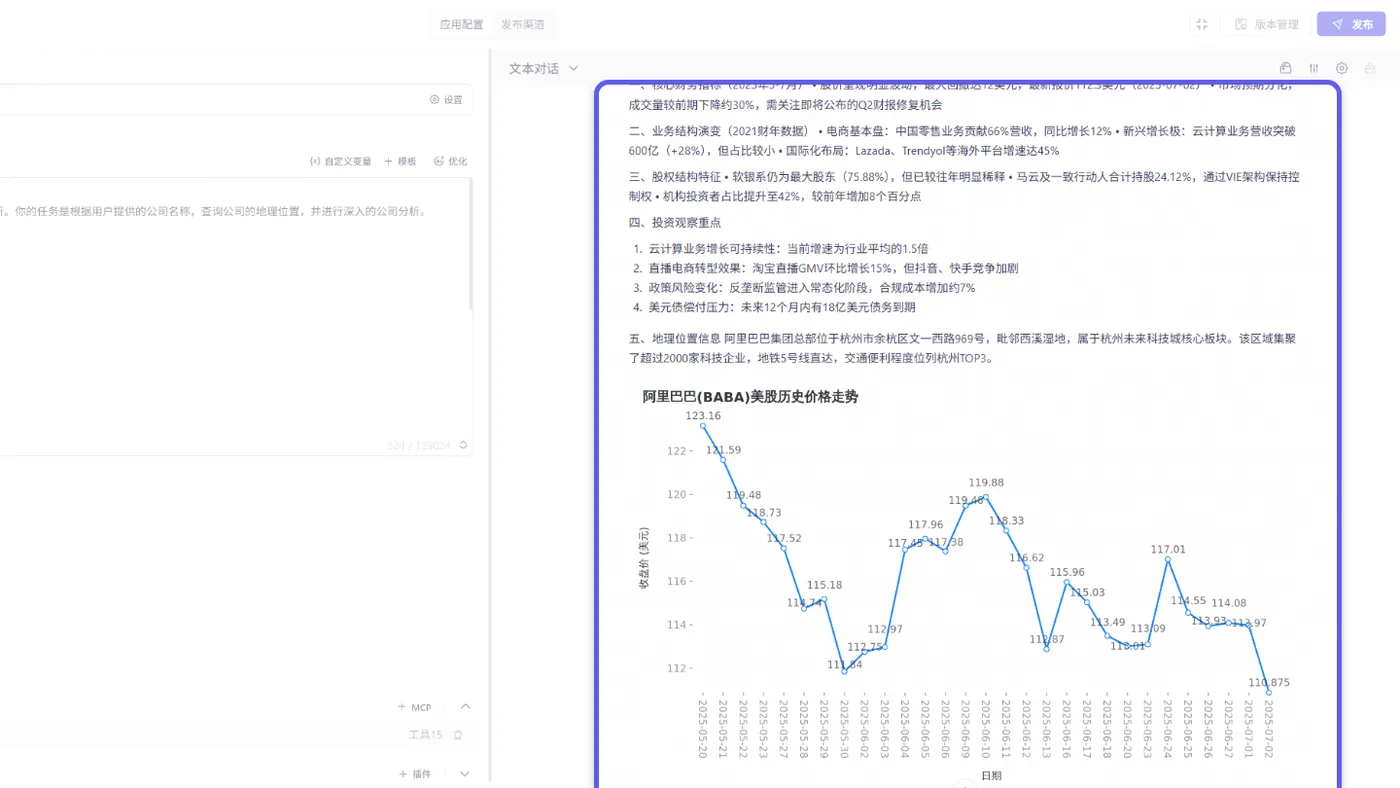Delete the 工具15 row with trash icon

[458, 735]
